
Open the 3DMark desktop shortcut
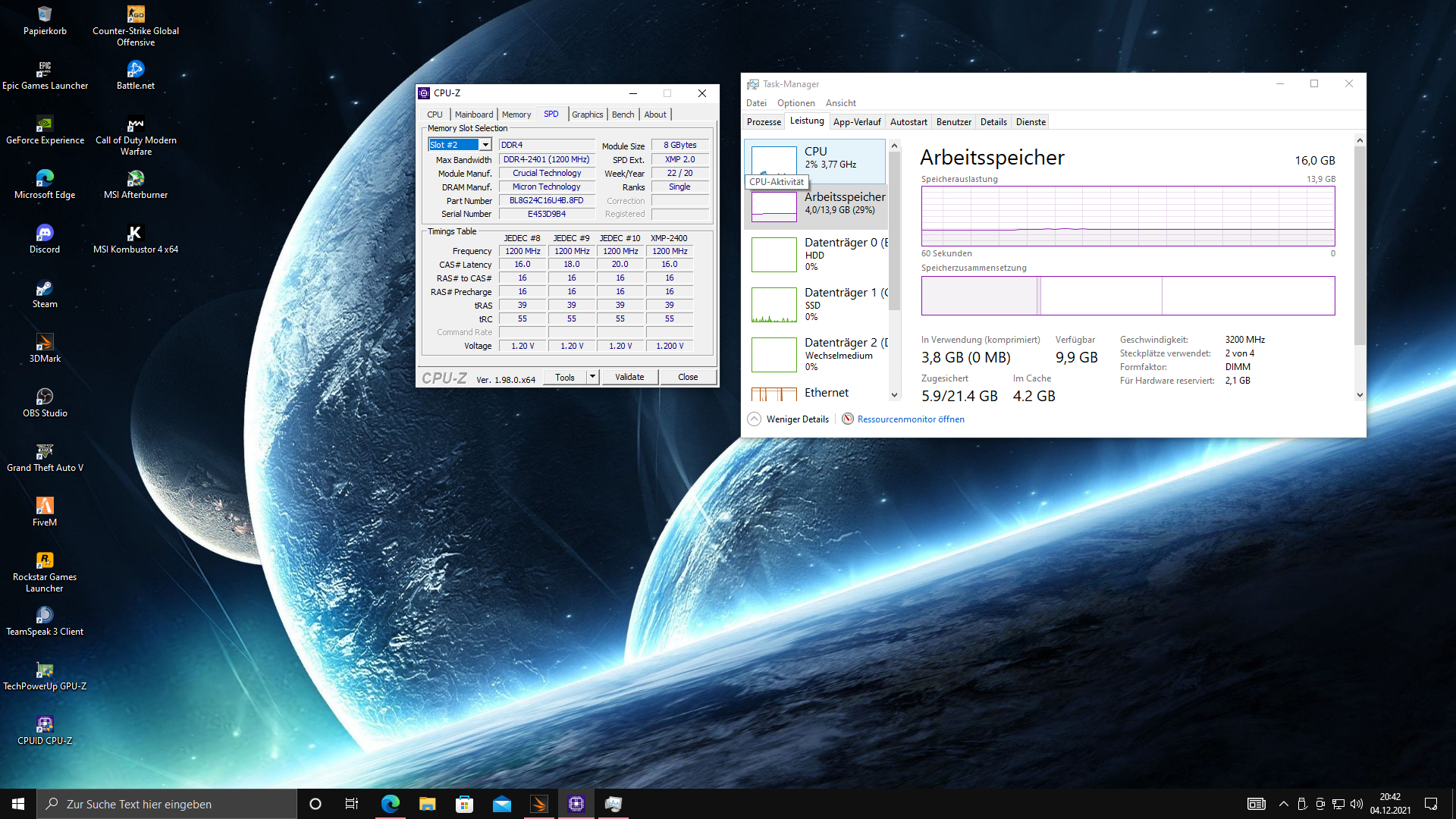click(x=45, y=343)
